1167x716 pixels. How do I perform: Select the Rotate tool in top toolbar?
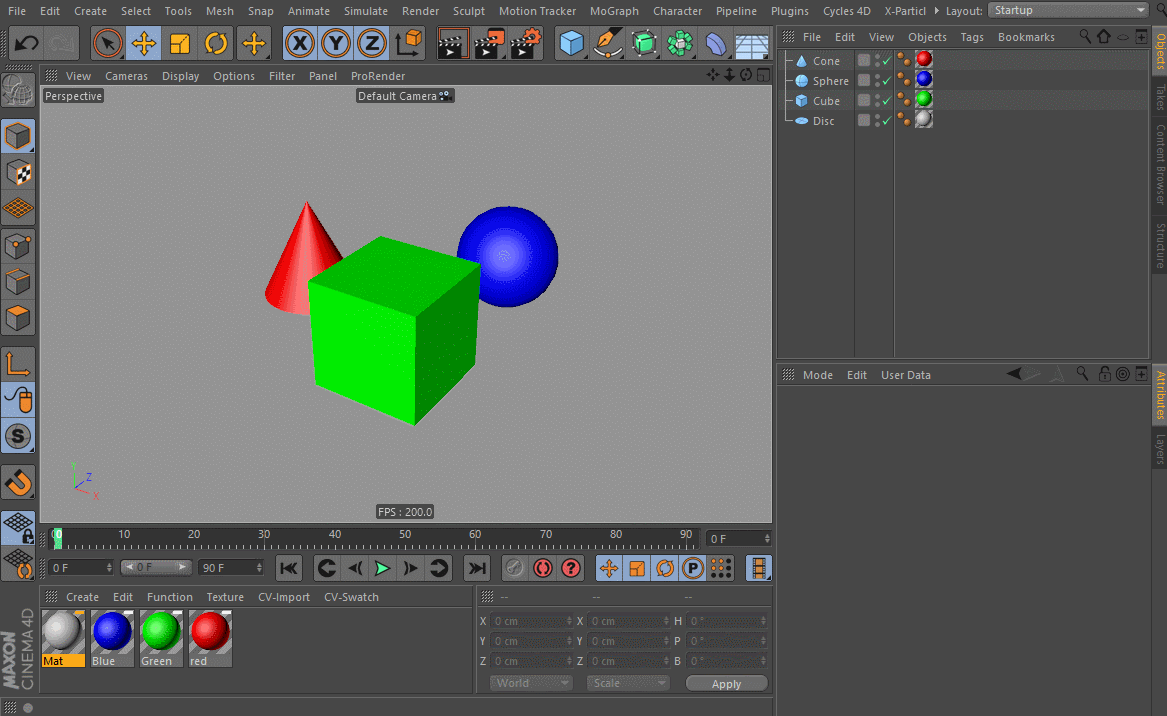(x=216, y=44)
